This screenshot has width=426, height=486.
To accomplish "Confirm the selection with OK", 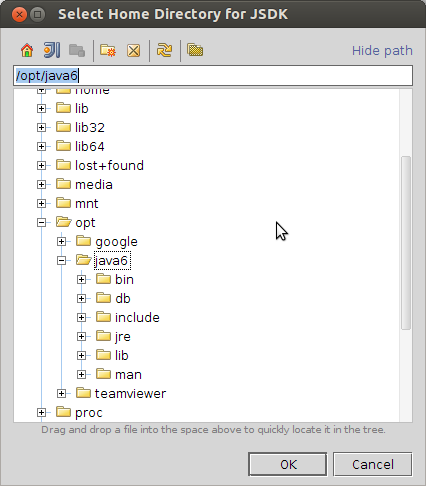I will pos(288,464).
